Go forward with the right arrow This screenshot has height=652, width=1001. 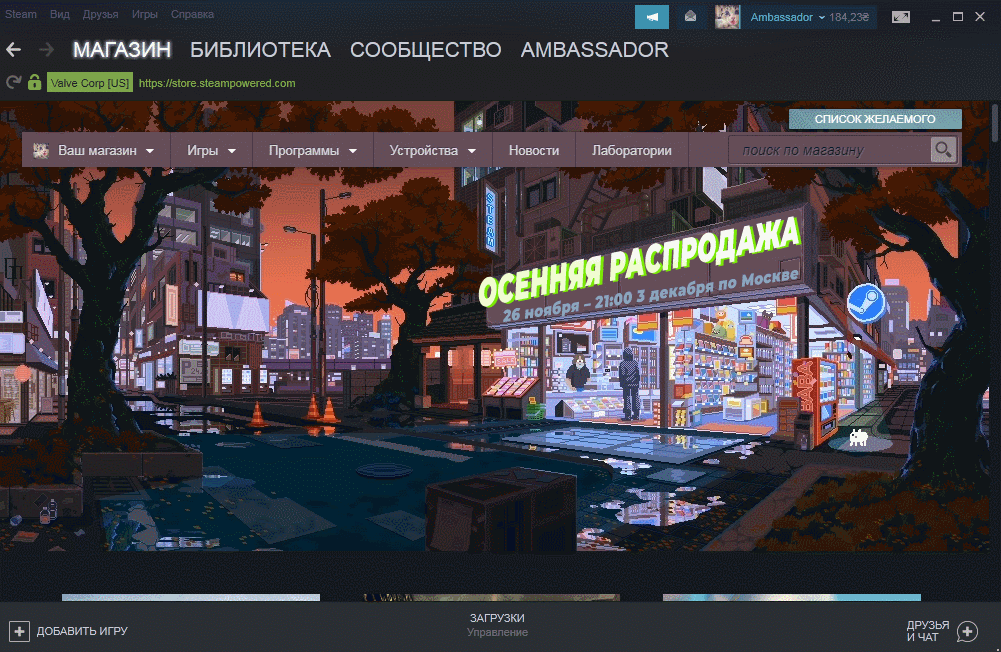(46, 49)
